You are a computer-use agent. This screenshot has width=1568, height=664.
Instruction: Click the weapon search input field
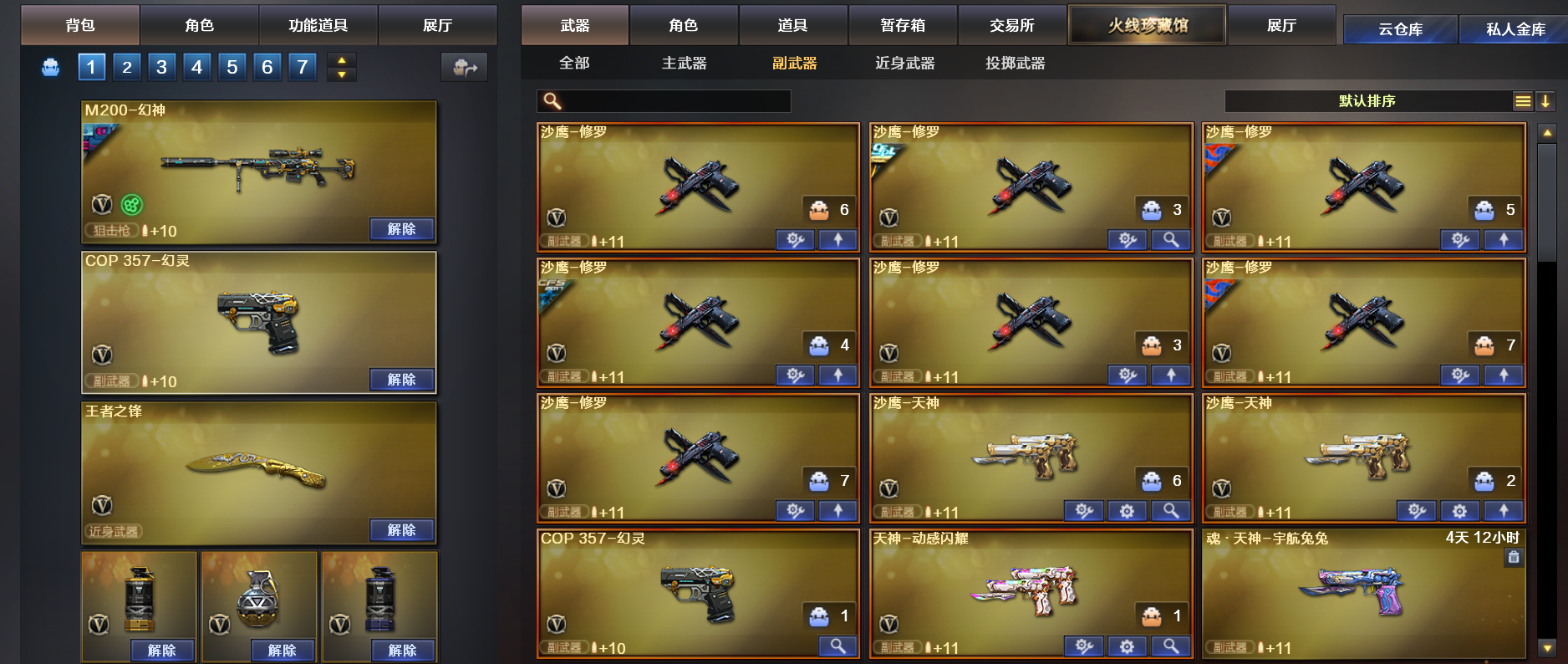pyautogui.click(x=664, y=101)
